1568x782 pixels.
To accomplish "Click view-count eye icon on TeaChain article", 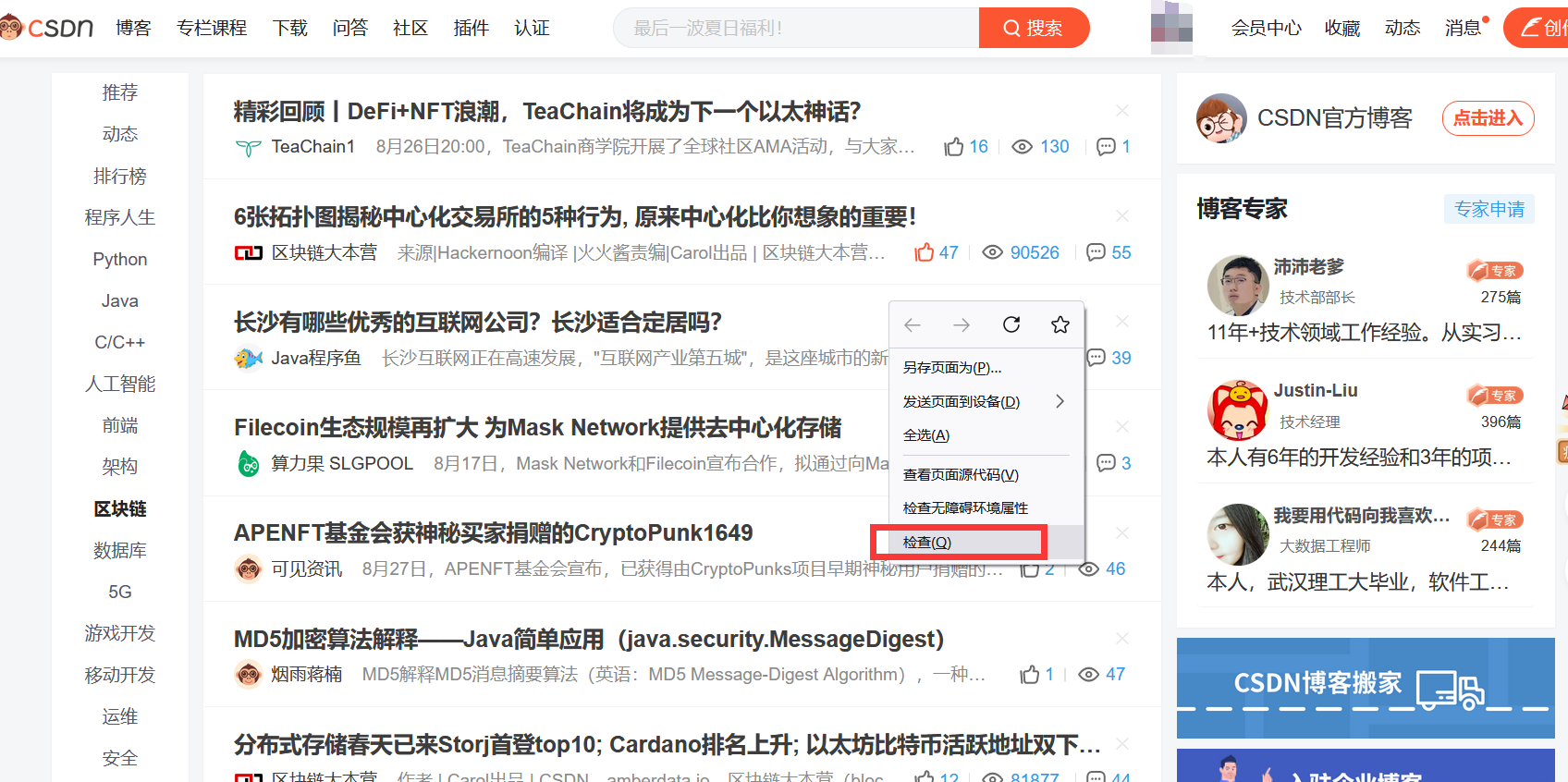I will pos(1022,146).
